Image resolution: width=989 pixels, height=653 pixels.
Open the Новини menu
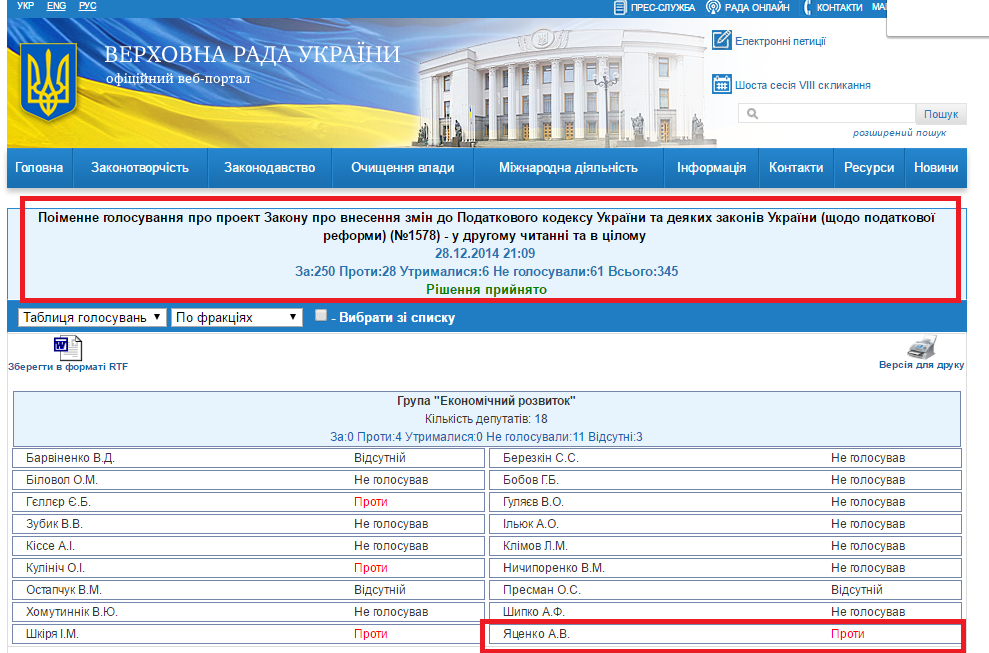[x=936, y=168]
